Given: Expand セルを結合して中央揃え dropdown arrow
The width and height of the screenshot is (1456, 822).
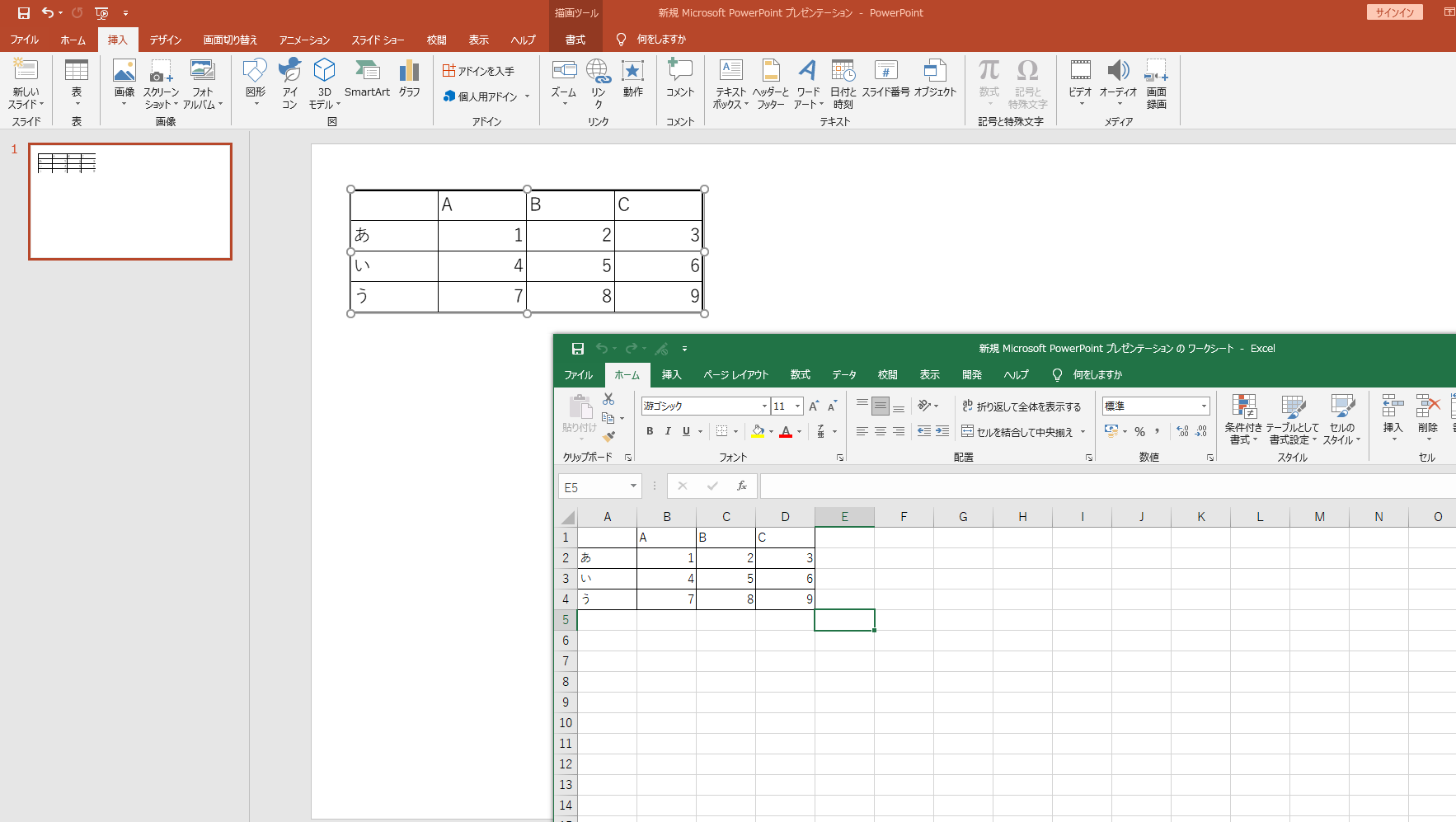Looking at the screenshot, I should point(1083,431).
